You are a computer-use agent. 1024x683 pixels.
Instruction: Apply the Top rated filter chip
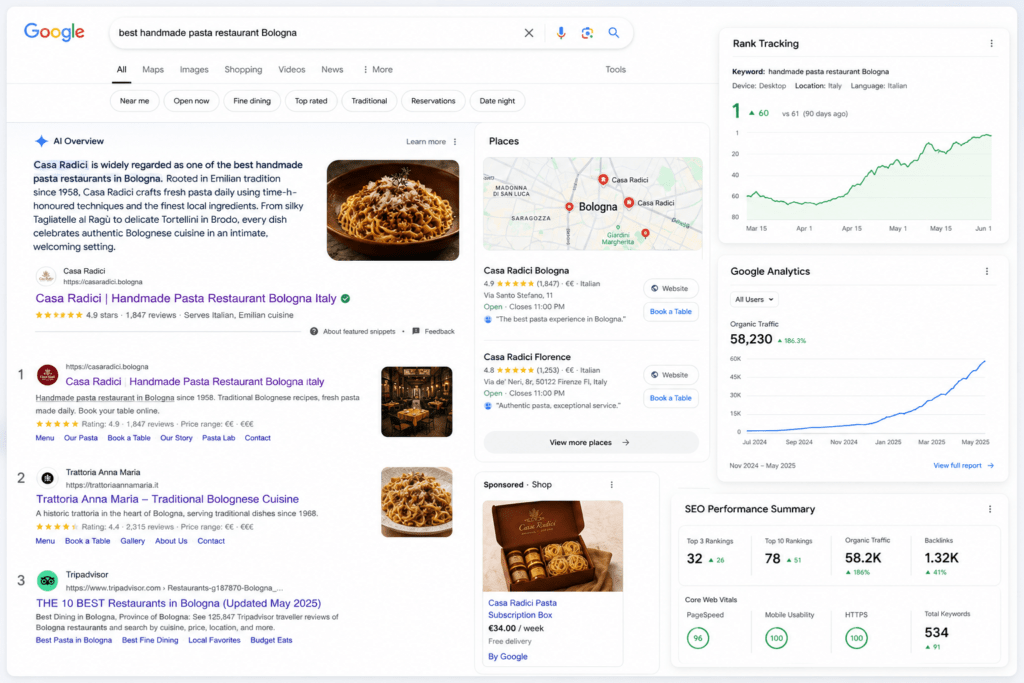point(311,101)
